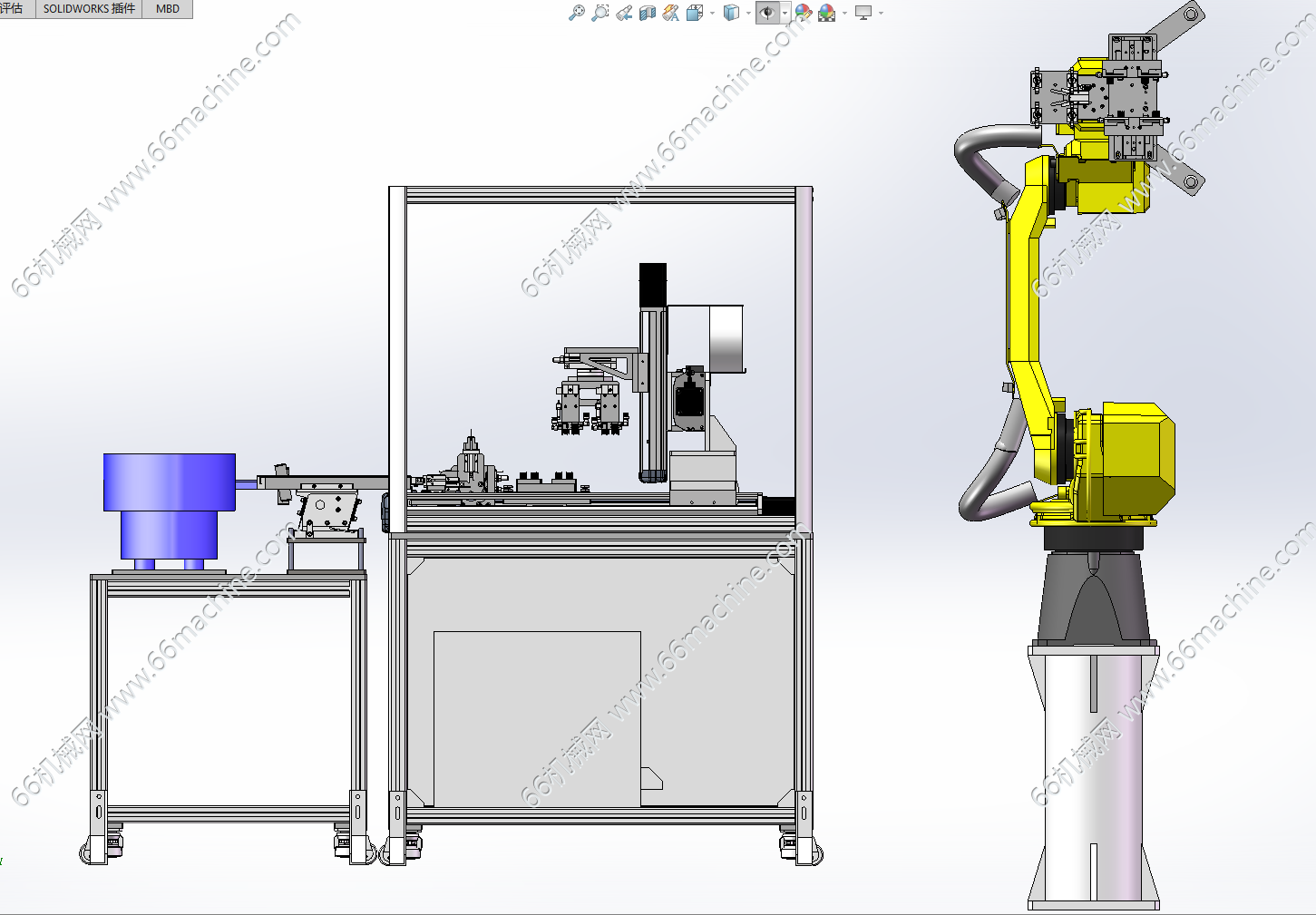The image size is (1316, 915).
Task: Toggle the Hide/Show Items eye button
Action: (767, 13)
